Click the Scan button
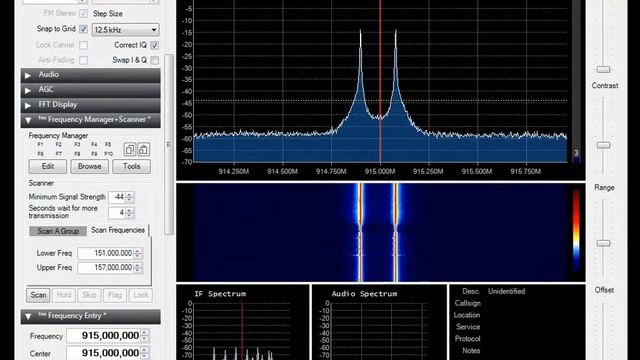This screenshot has height=360, width=640. [38, 295]
